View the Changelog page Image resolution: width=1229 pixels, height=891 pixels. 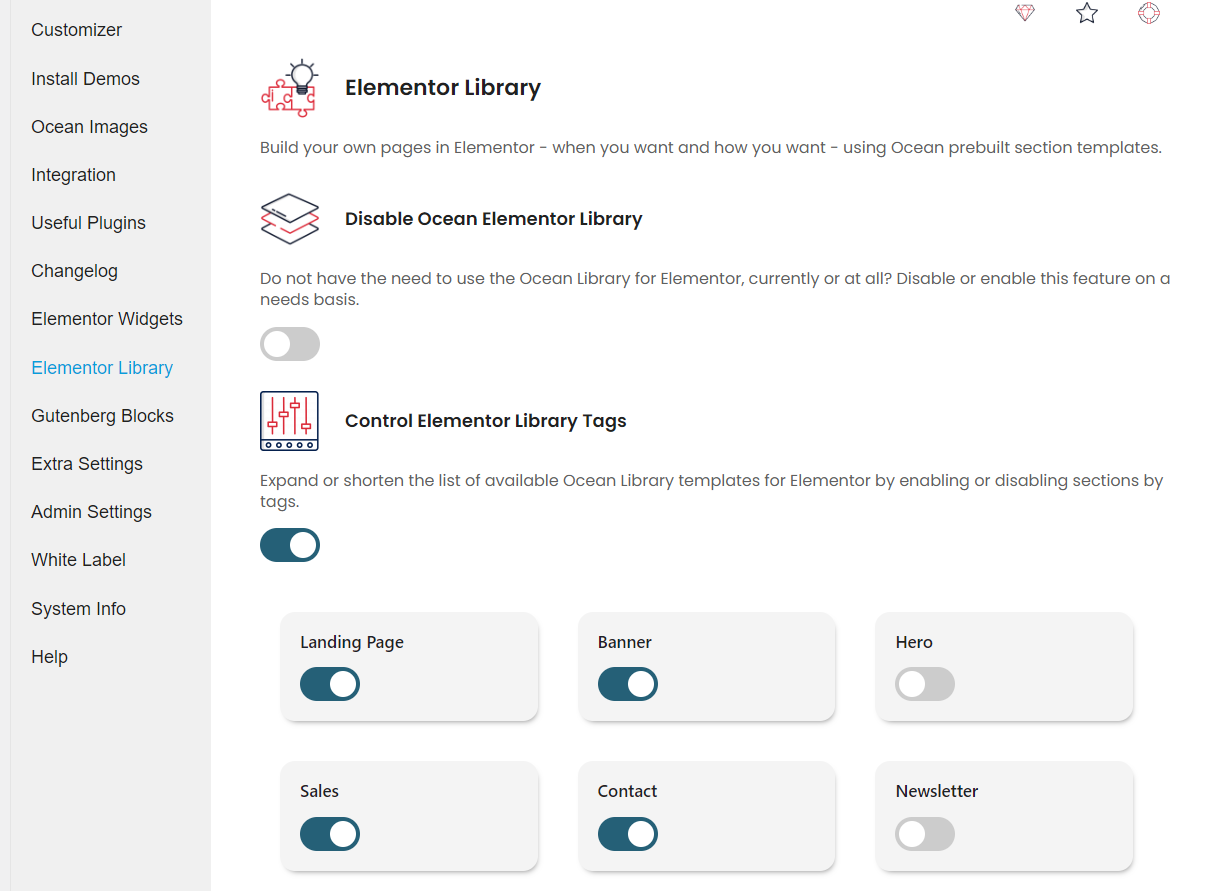pos(75,271)
